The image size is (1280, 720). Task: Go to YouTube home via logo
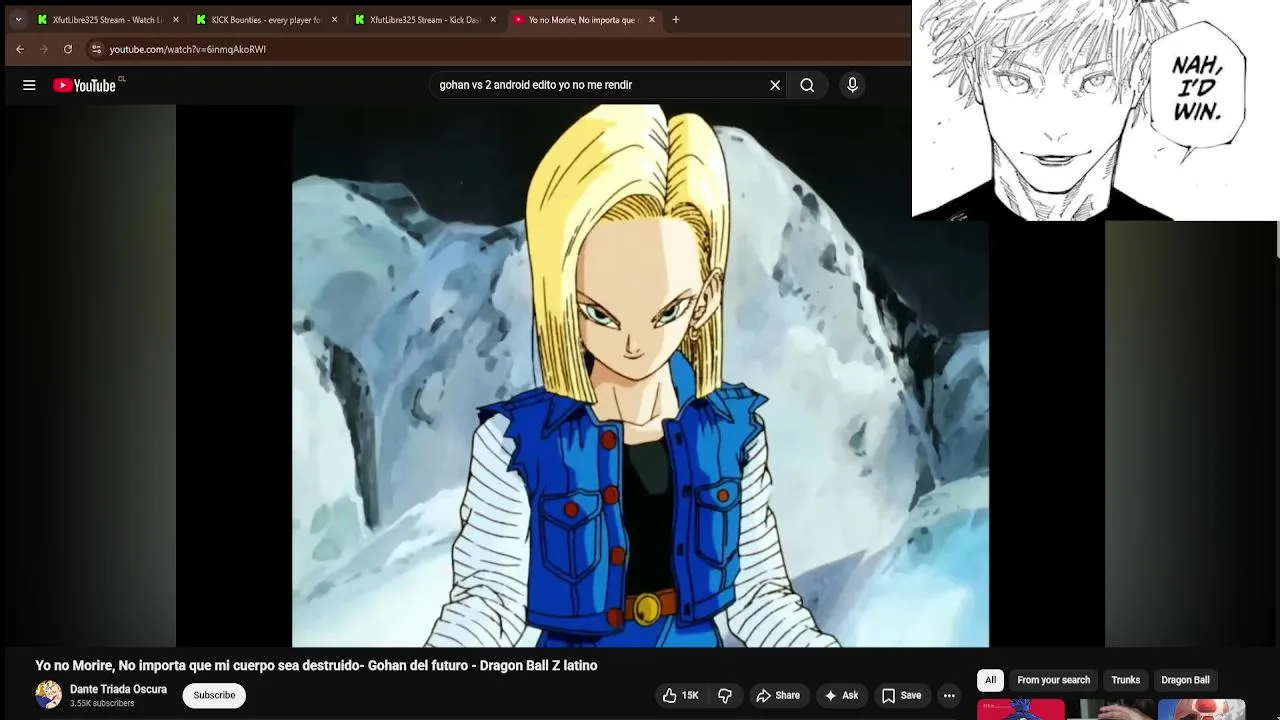tap(85, 85)
